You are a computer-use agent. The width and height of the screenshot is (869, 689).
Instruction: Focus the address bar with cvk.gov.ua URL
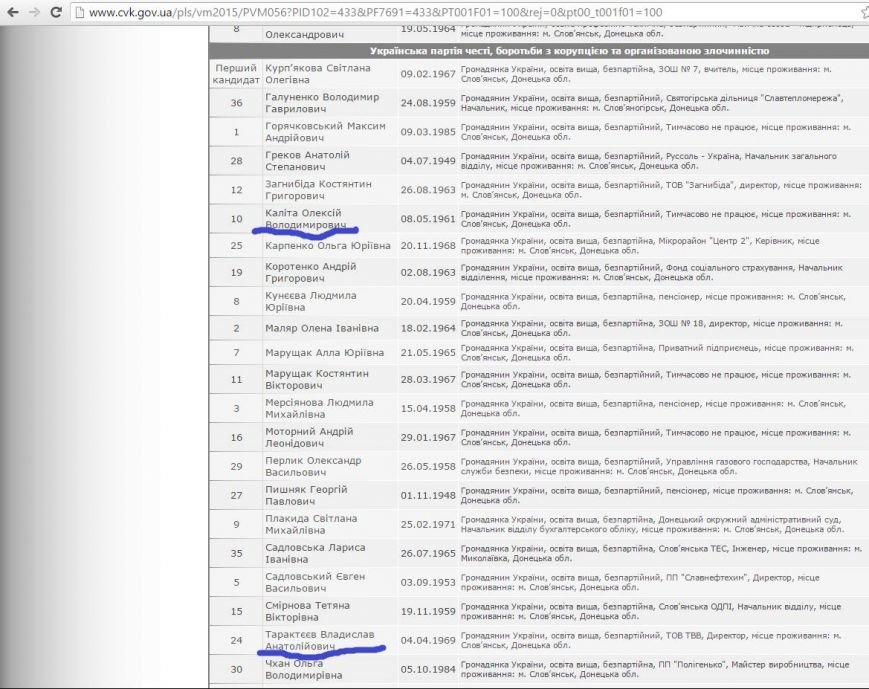(468, 12)
